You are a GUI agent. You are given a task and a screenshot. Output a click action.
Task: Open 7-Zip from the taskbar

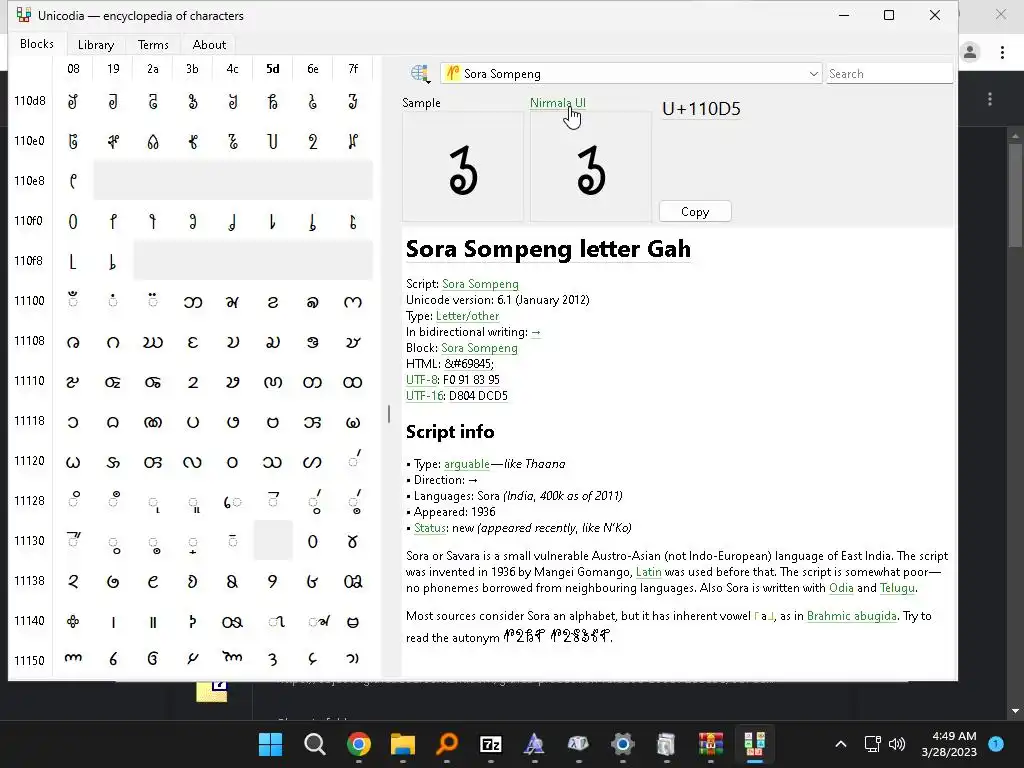(x=490, y=744)
